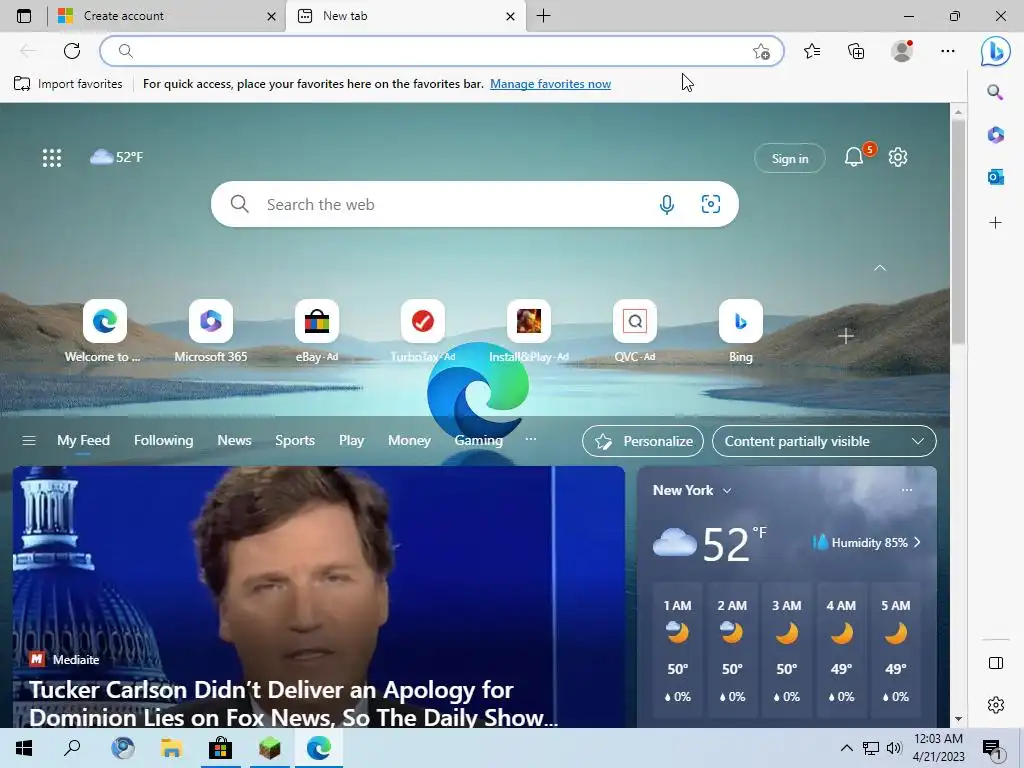The image size is (1024, 768).
Task: Click the Personalize button
Action: pyautogui.click(x=643, y=441)
